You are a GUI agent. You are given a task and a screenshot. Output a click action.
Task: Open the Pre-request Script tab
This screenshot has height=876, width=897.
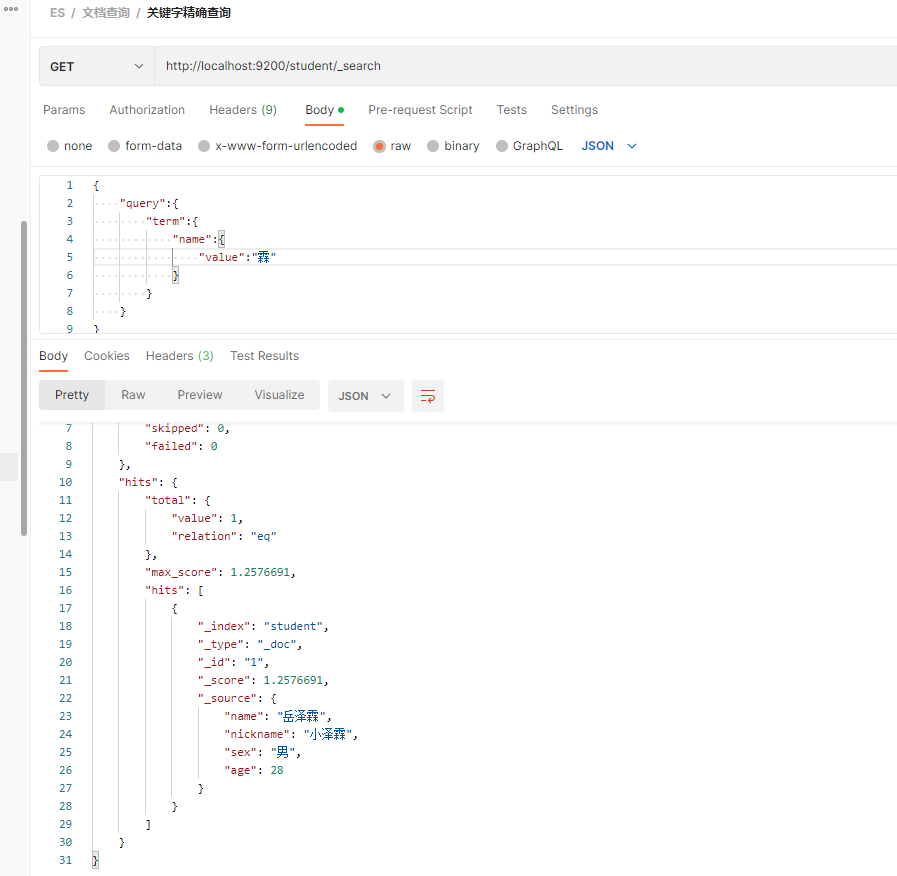[x=420, y=110]
